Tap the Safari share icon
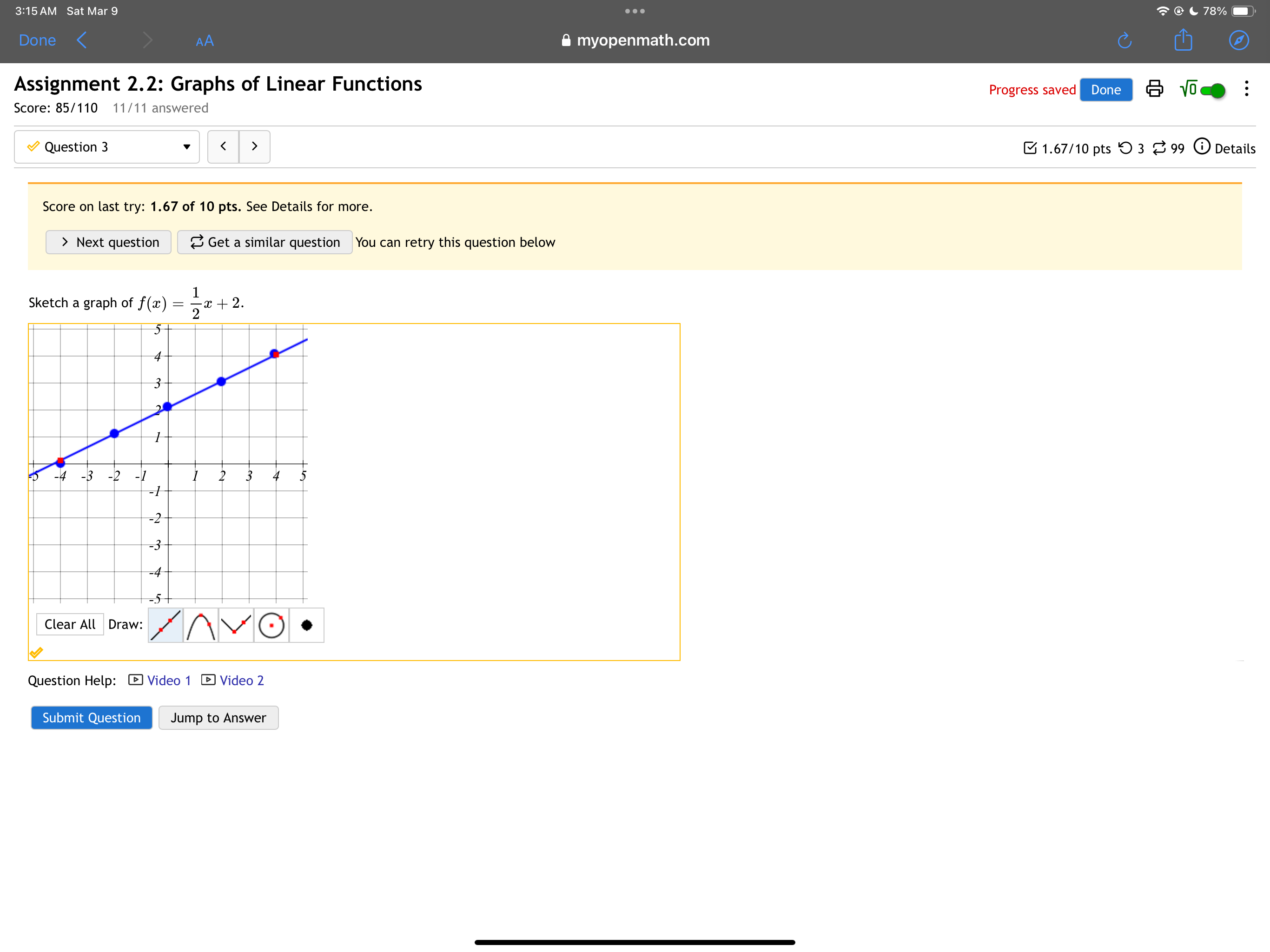The height and width of the screenshot is (952, 1270). pyautogui.click(x=1183, y=40)
